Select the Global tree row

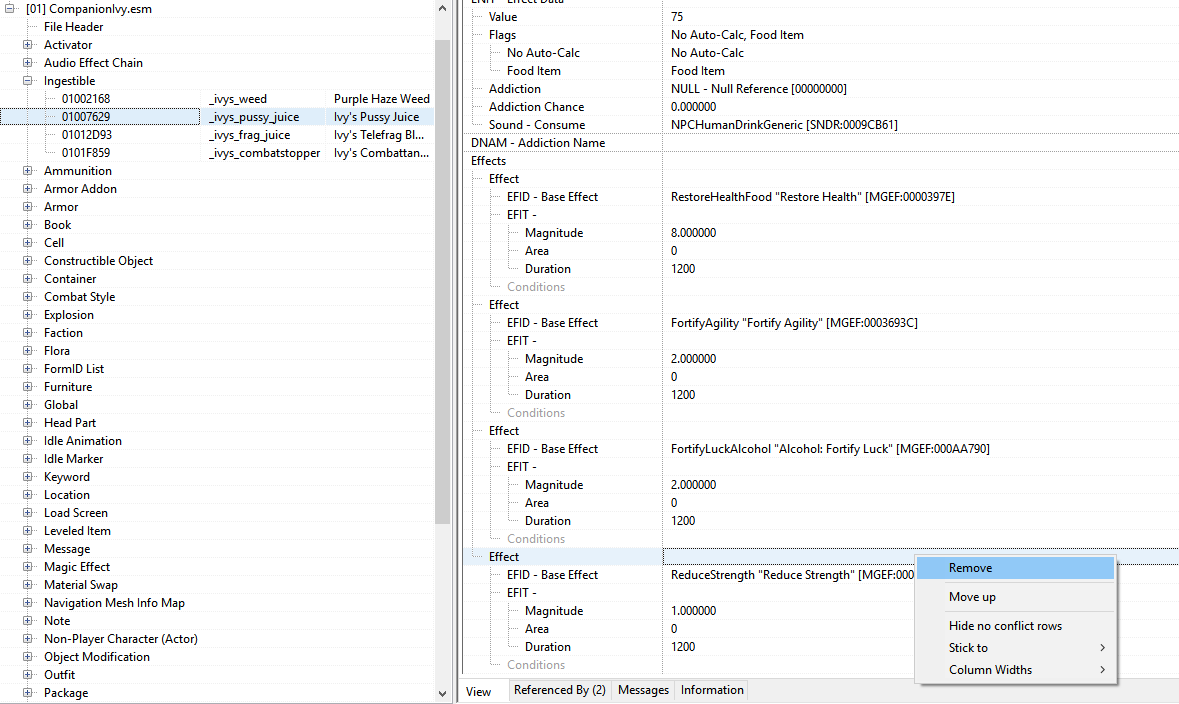(x=61, y=405)
